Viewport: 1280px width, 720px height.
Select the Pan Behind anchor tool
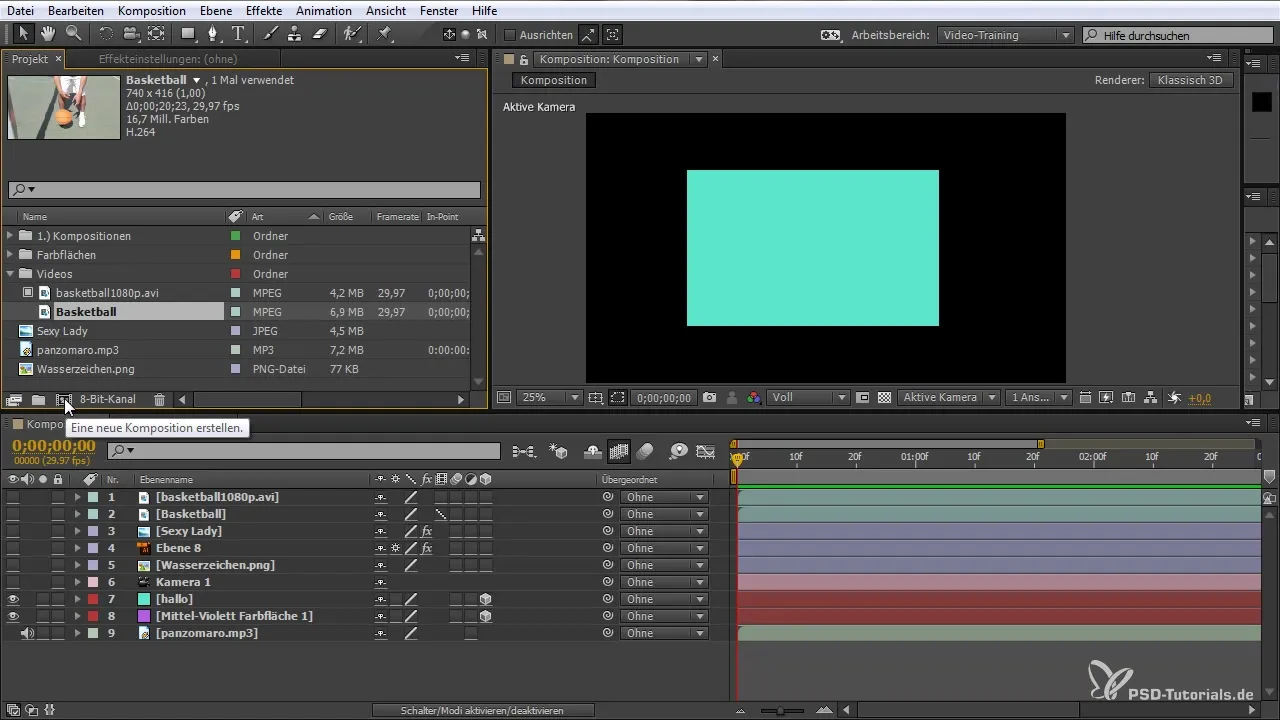(155, 34)
